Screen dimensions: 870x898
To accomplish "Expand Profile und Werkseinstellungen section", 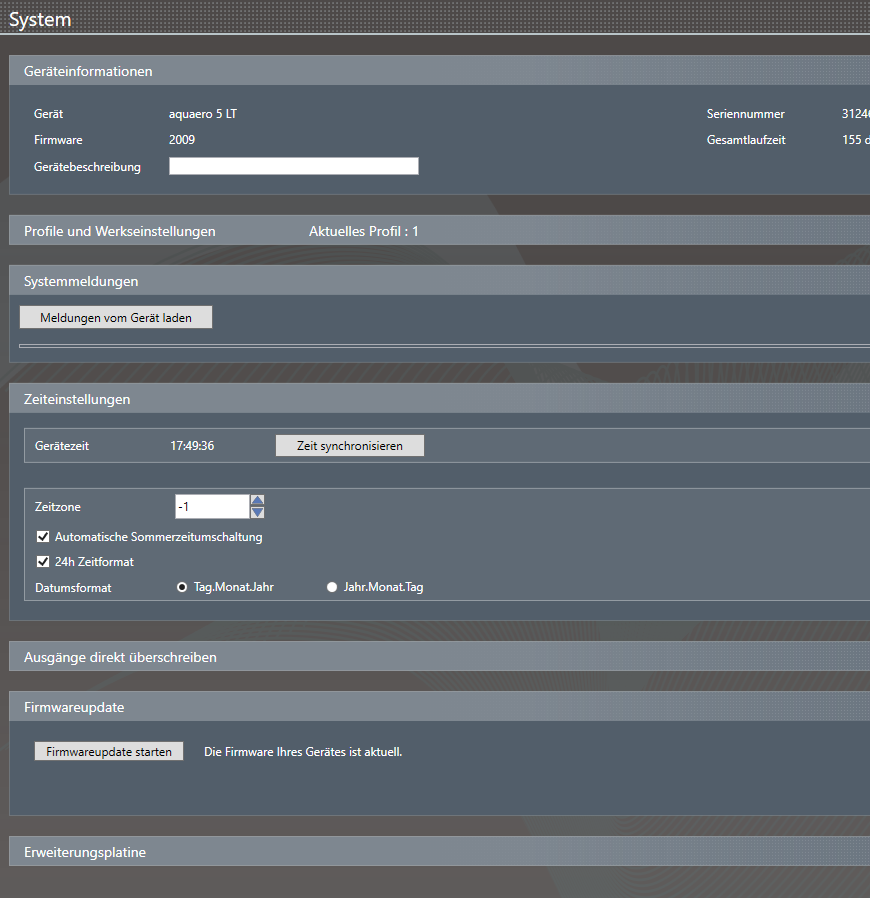I will (x=120, y=231).
